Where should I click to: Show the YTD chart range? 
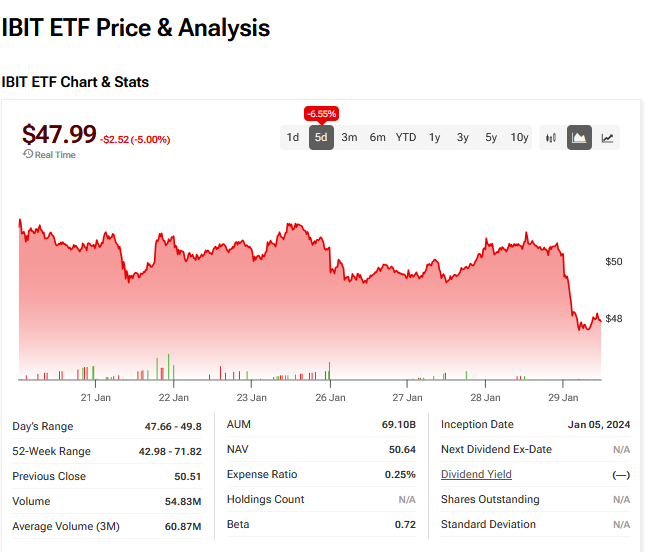406,138
